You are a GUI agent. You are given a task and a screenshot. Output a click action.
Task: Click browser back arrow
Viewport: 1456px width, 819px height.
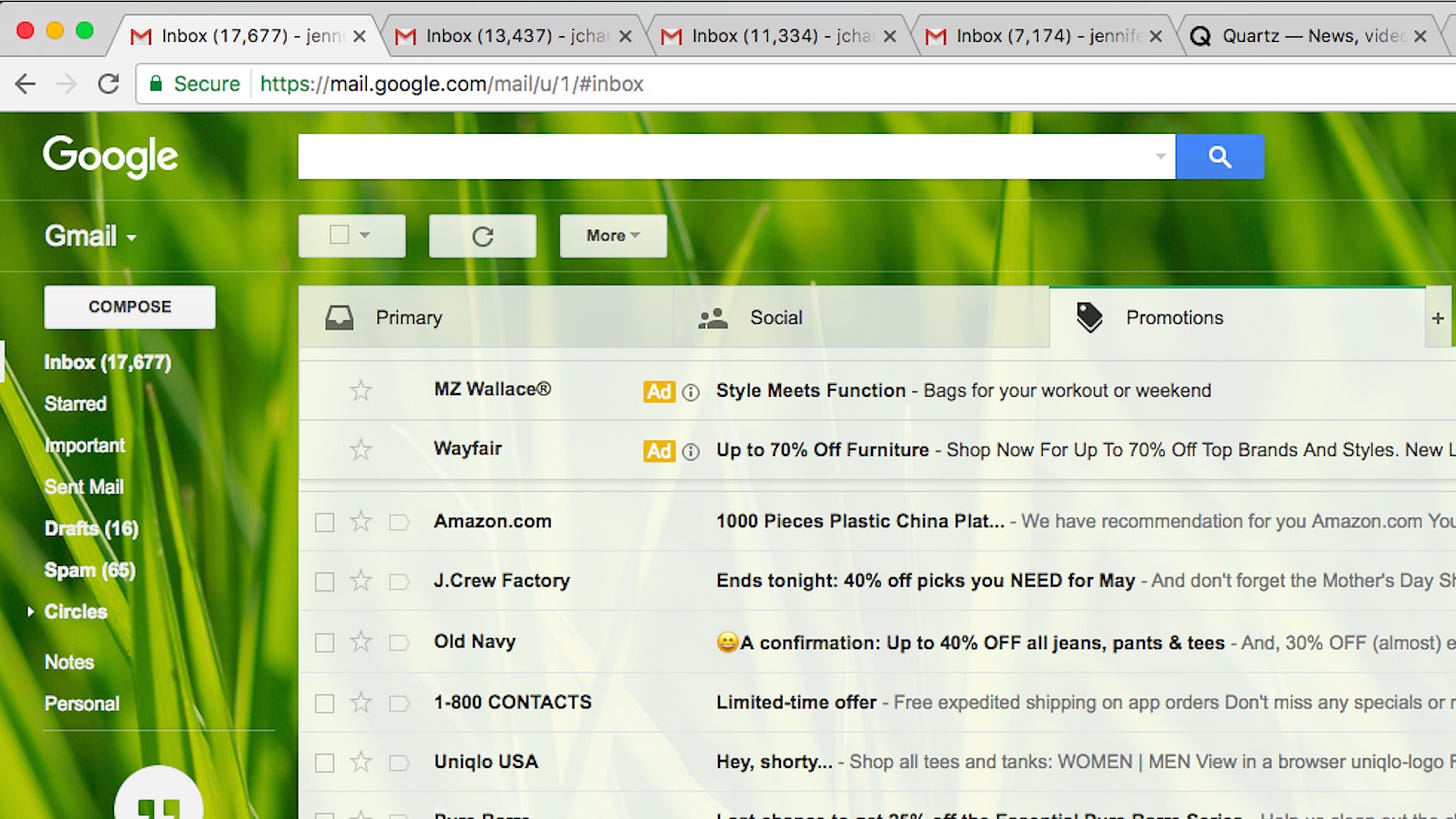point(26,84)
